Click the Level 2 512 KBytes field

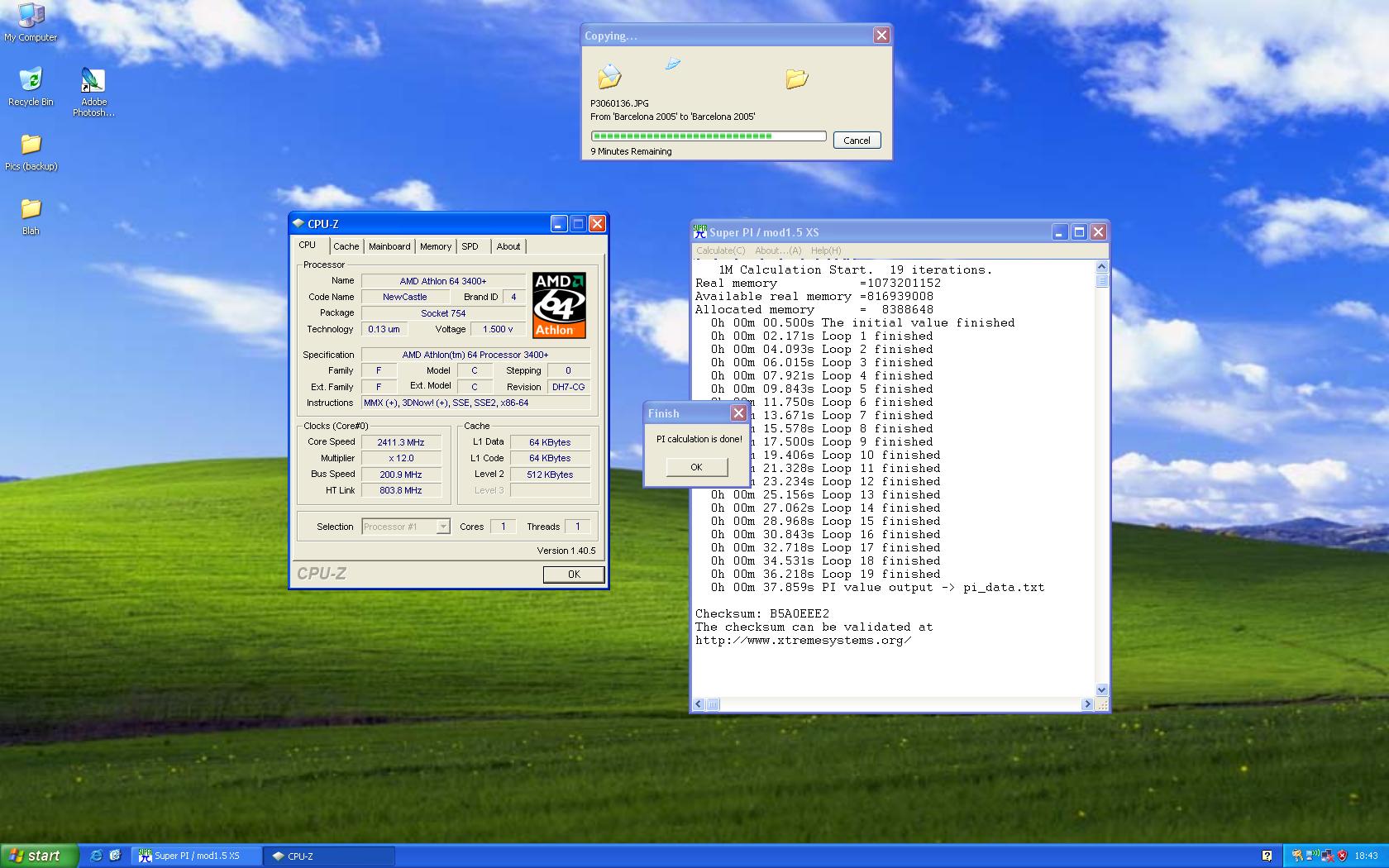coord(550,475)
